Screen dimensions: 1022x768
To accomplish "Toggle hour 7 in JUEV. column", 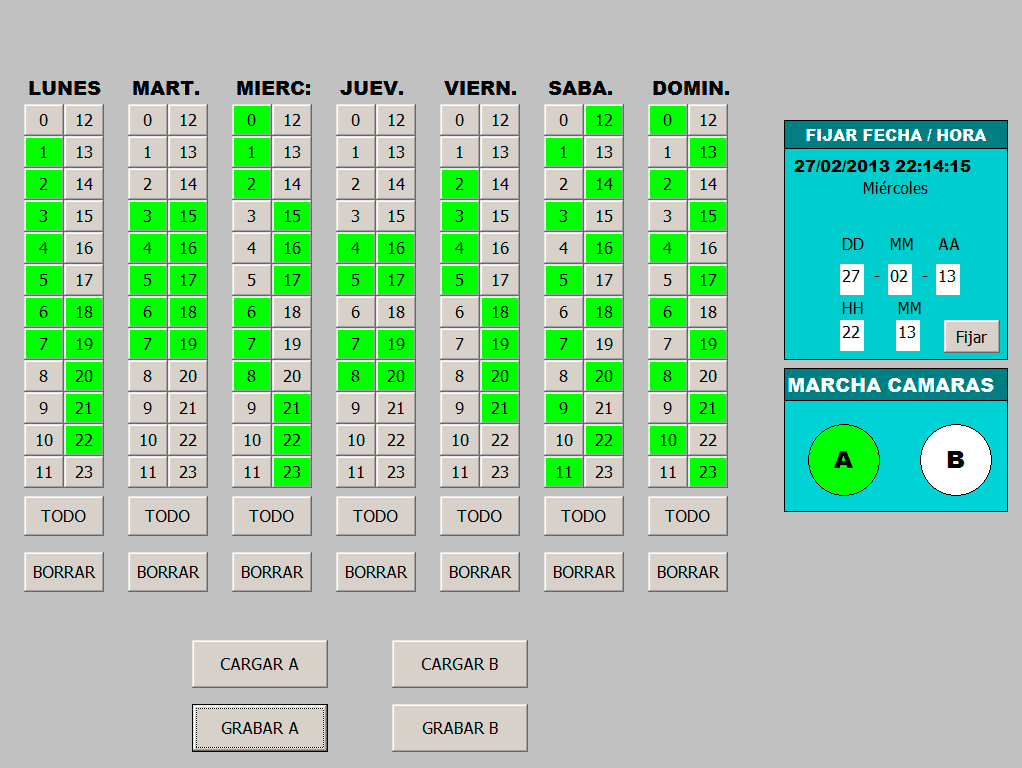I will (x=356, y=344).
